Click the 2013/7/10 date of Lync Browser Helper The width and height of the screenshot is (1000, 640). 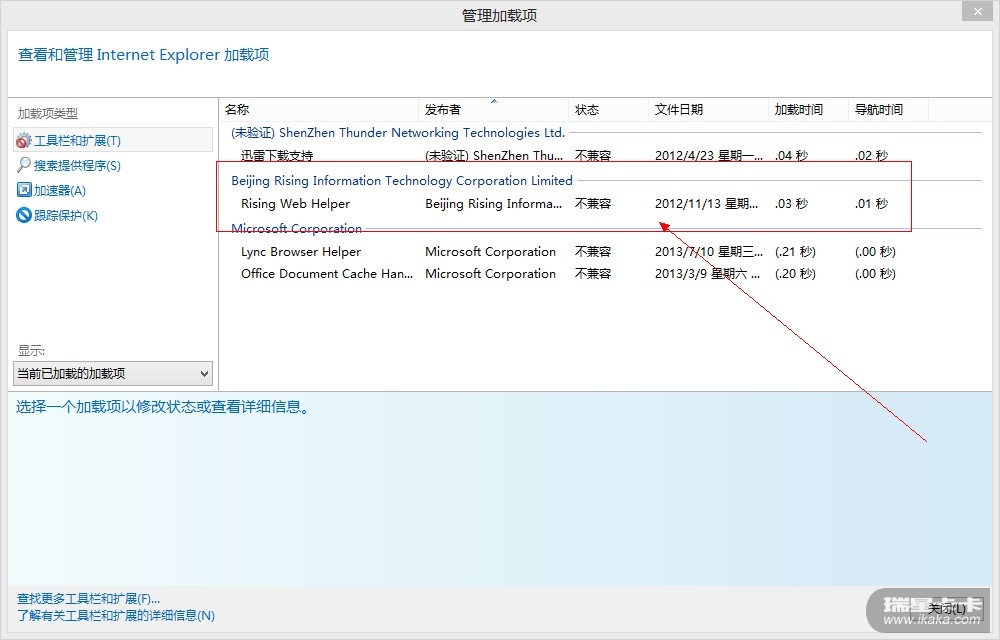(x=708, y=252)
